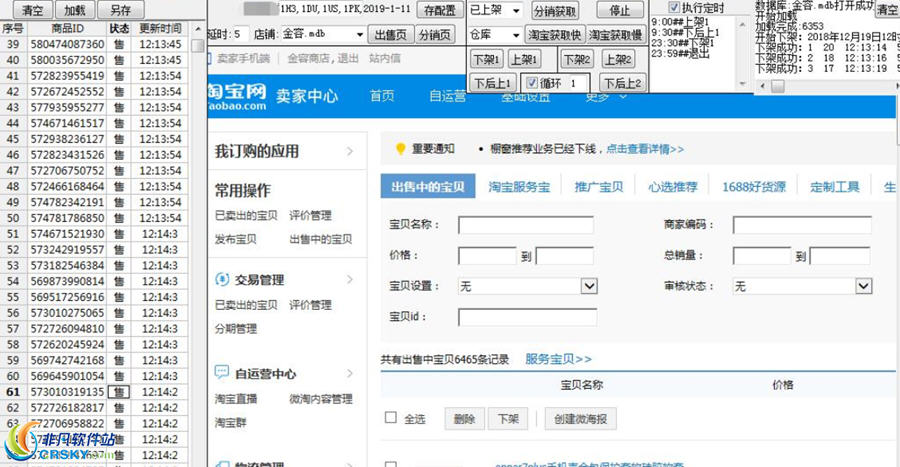Click the 上架1 button
Image resolution: width=900 pixels, height=467 pixels.
(x=523, y=59)
